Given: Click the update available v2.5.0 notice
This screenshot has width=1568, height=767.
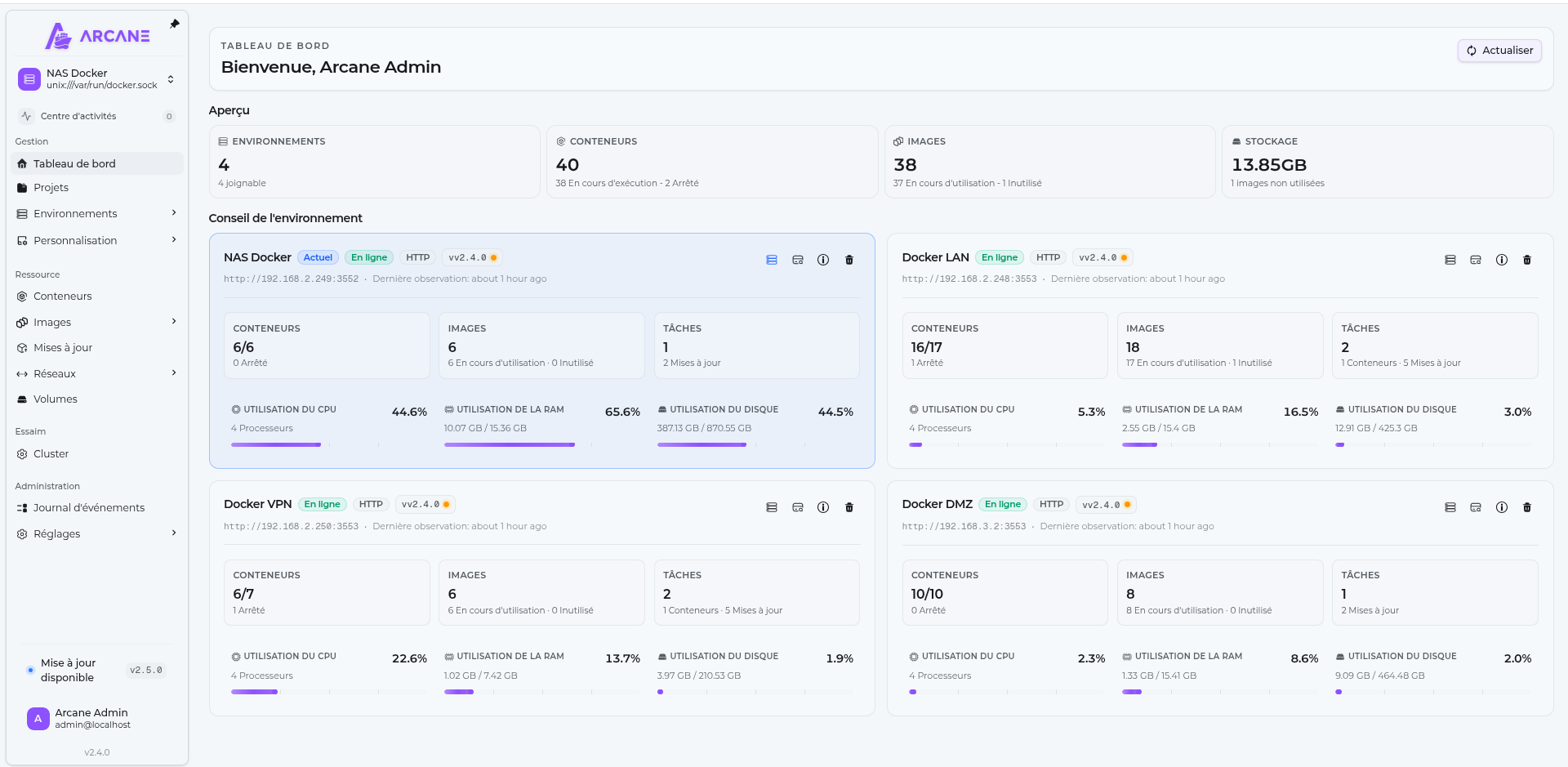Looking at the screenshot, I should (x=97, y=671).
